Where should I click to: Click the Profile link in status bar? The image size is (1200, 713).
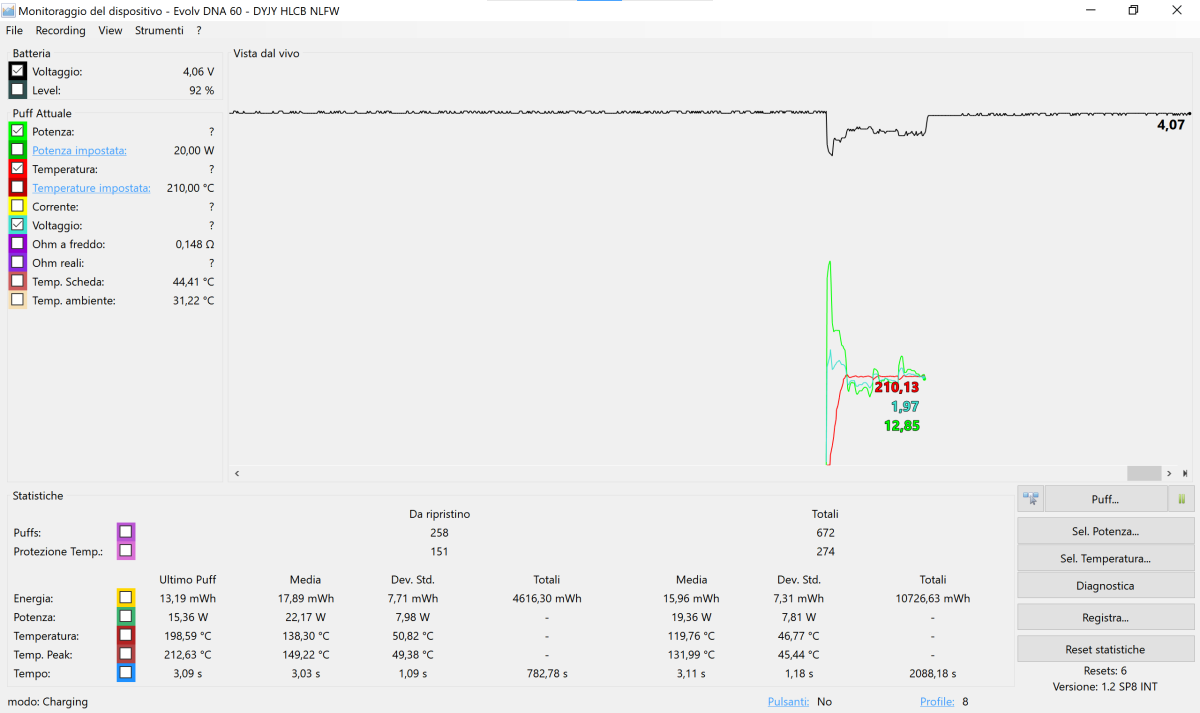click(937, 702)
